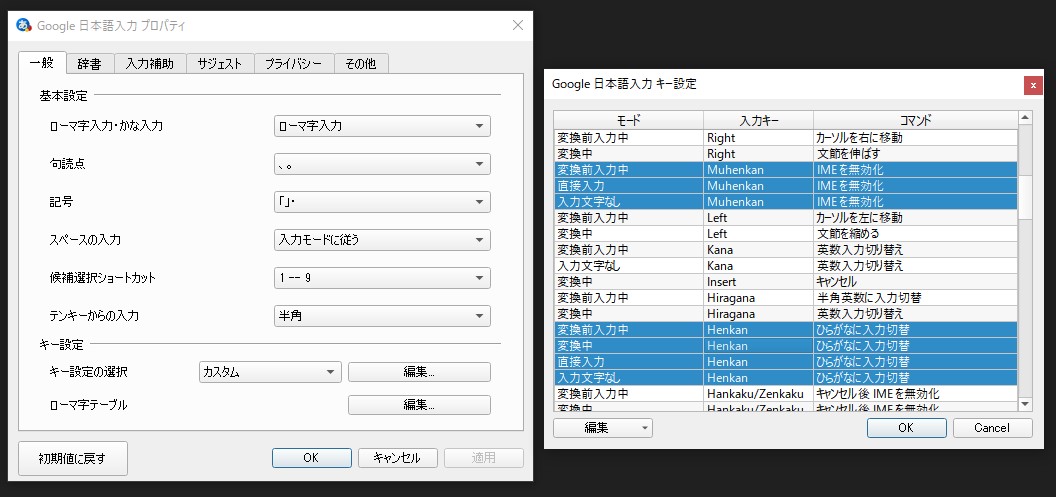
Task: Select the サジェスト tab
Action: pos(219,63)
